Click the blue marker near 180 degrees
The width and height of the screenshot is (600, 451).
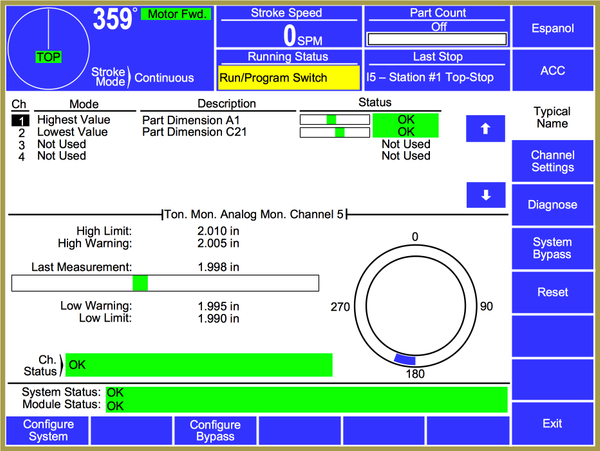click(x=405, y=358)
